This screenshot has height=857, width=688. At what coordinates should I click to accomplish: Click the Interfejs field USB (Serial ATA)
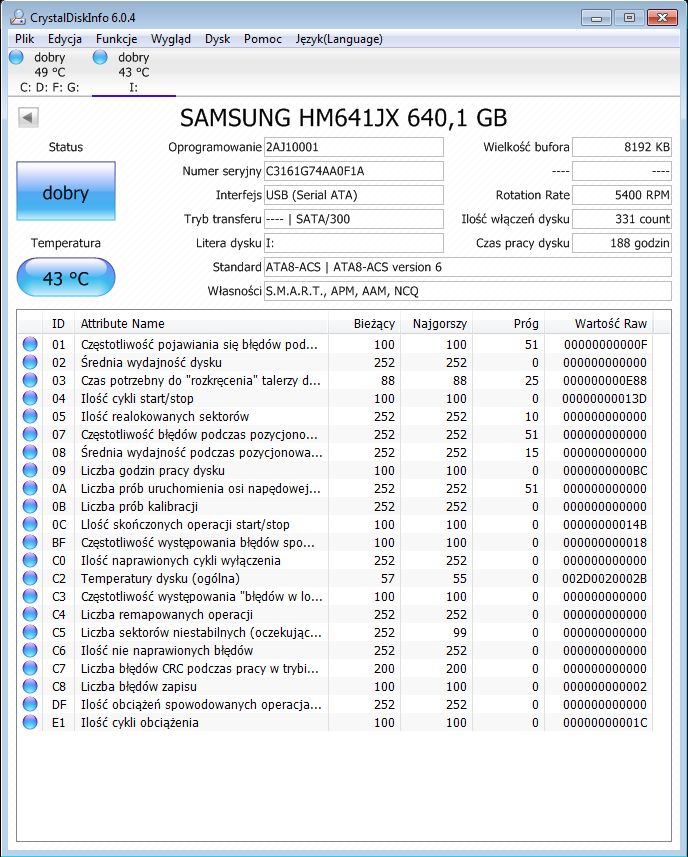pyautogui.click(x=354, y=195)
